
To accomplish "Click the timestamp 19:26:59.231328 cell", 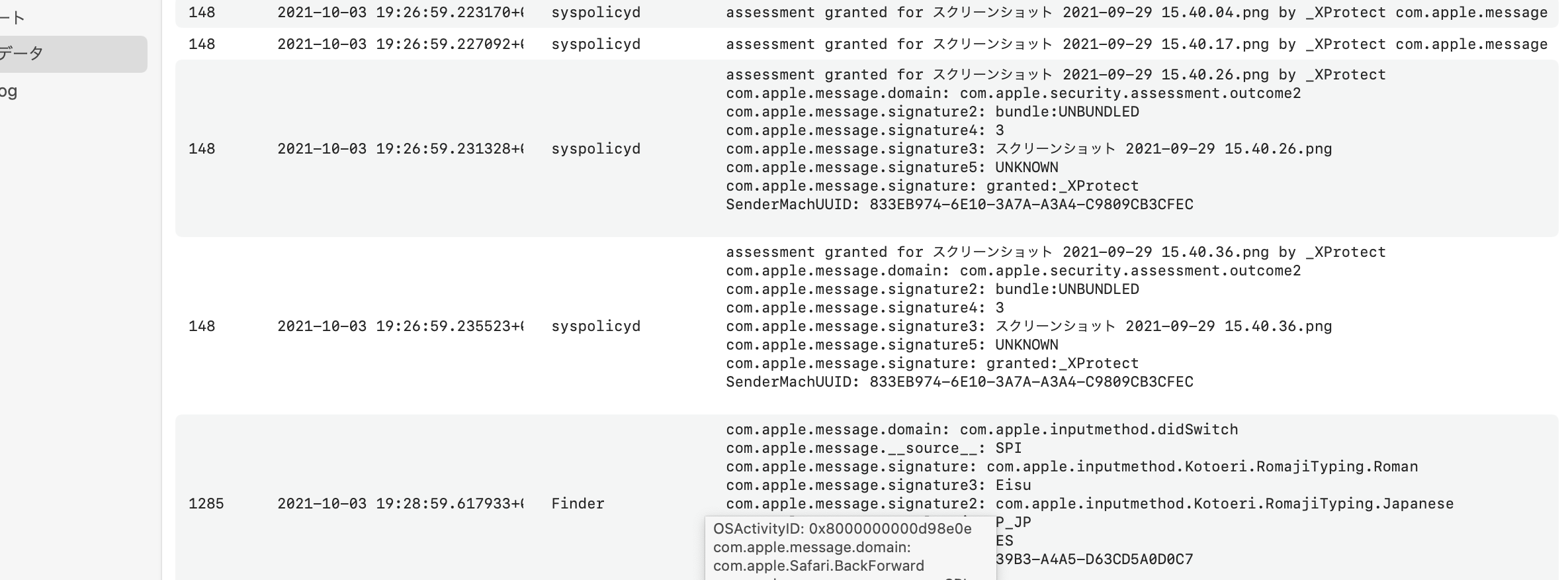I will [400, 149].
